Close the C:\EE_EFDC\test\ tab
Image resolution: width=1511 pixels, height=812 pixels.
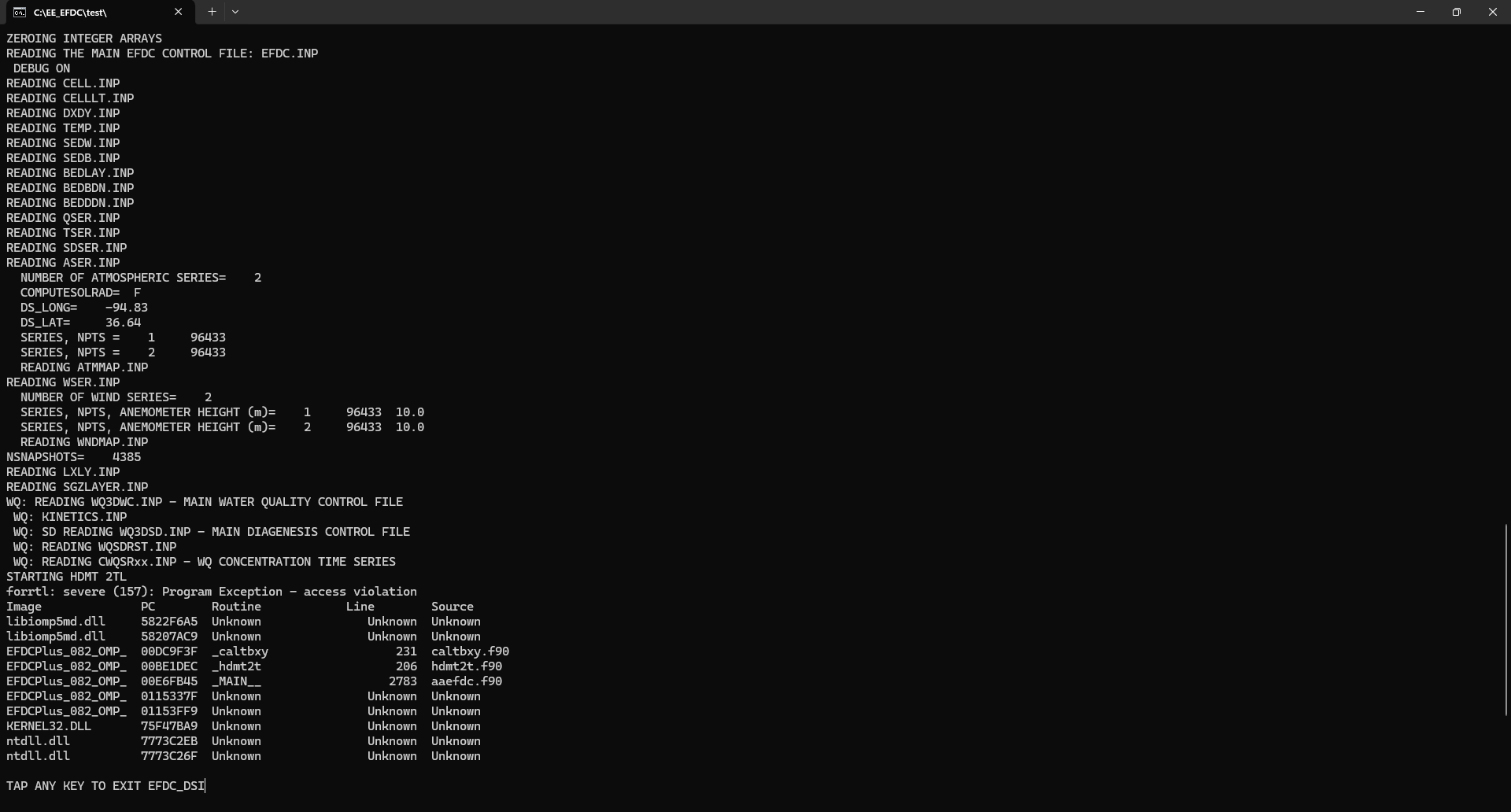178,12
